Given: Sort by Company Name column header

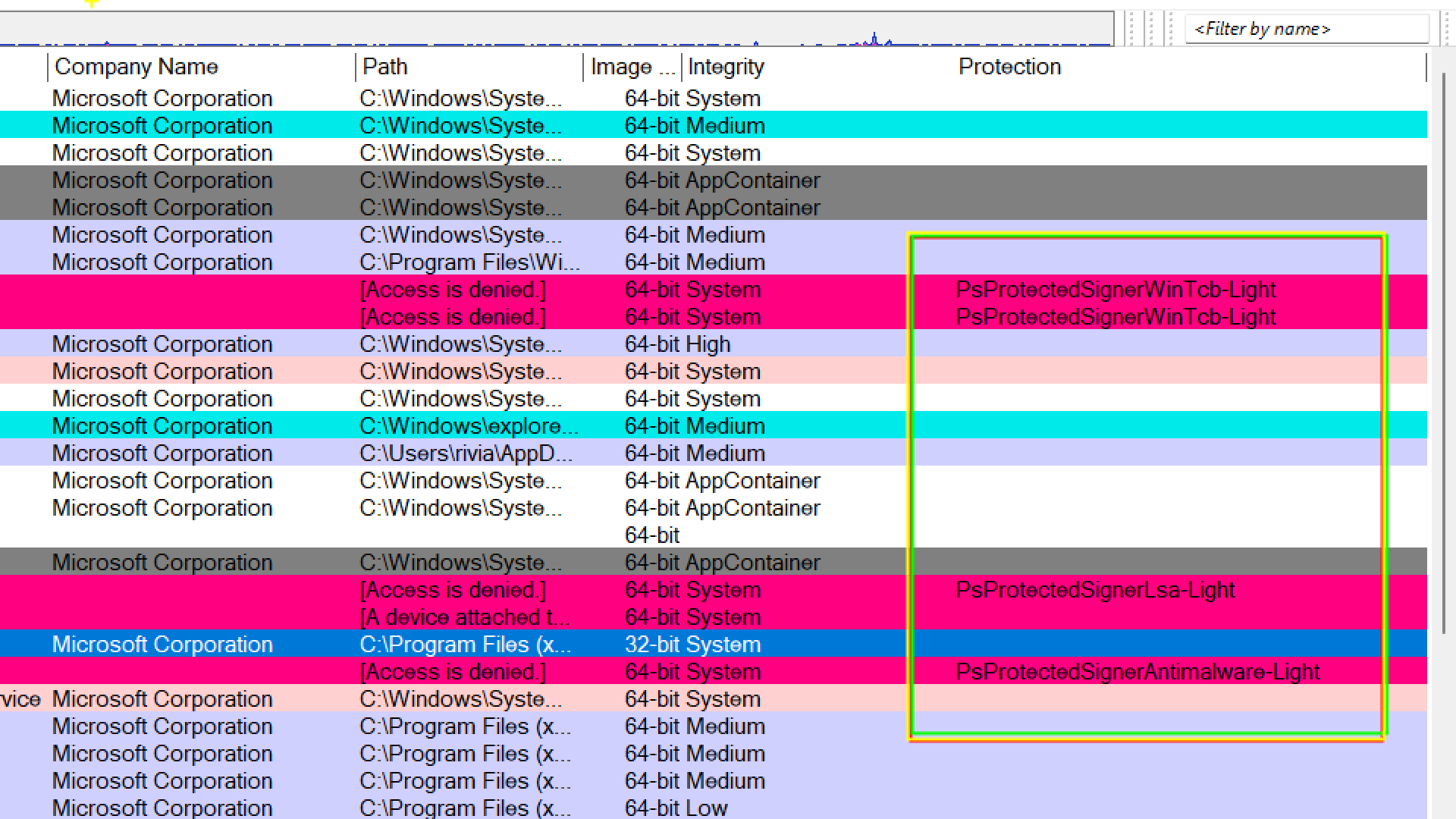Looking at the screenshot, I should (136, 67).
